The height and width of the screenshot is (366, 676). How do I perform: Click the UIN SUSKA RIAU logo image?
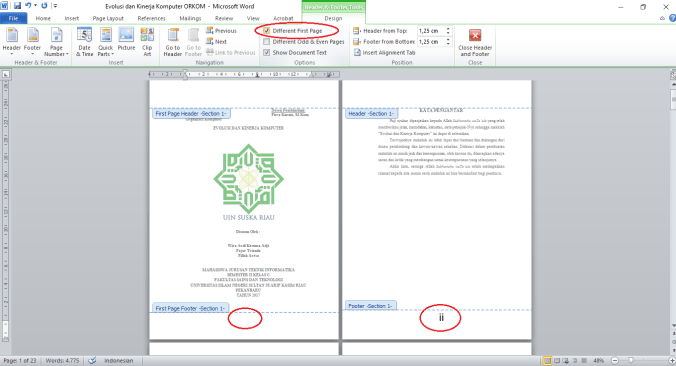pyautogui.click(x=249, y=181)
